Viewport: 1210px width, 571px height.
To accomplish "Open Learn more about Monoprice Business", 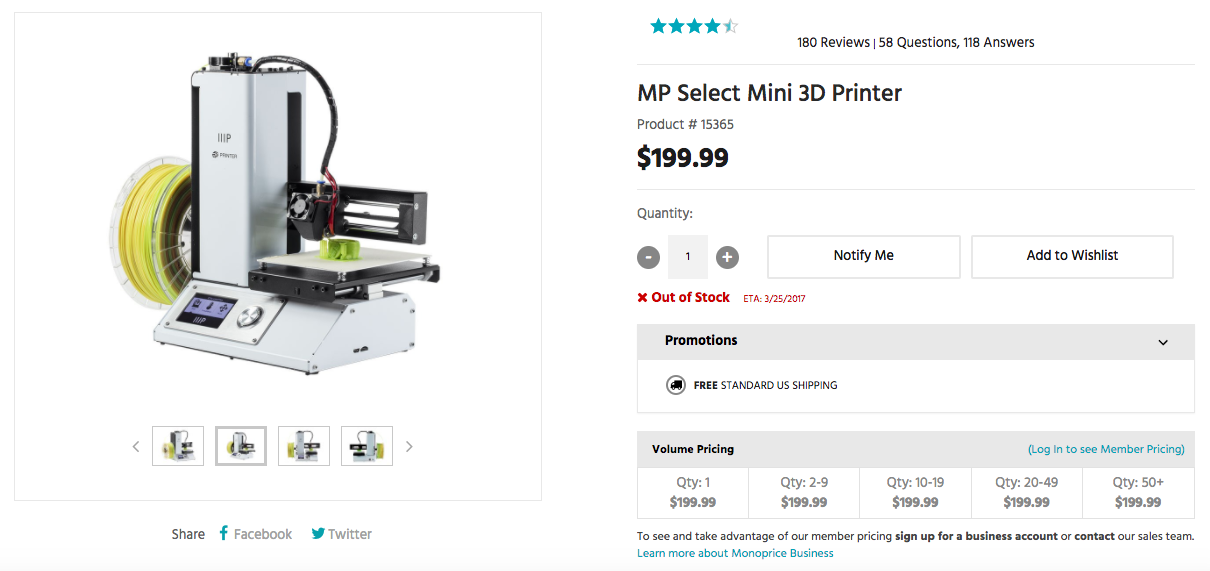I will pyautogui.click(x=735, y=553).
